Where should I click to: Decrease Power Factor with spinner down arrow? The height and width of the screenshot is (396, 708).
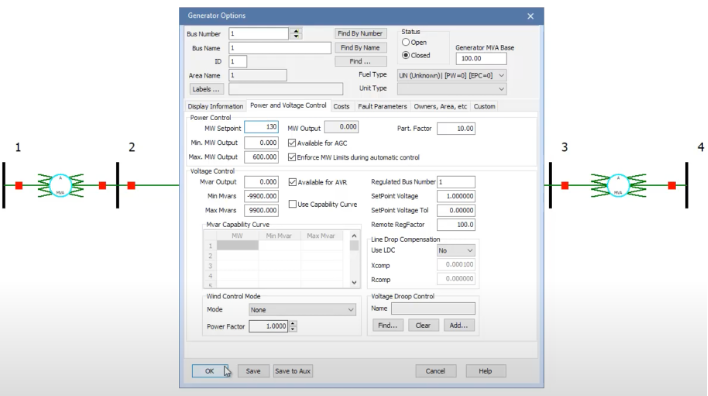(x=293, y=329)
